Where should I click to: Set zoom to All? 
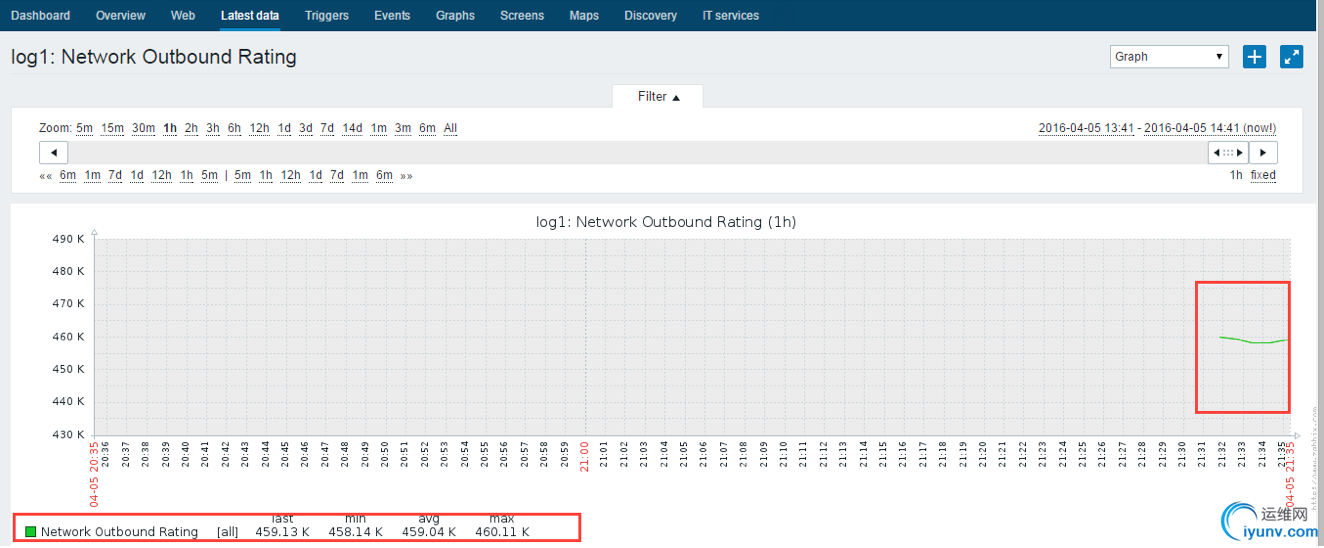[x=450, y=128]
